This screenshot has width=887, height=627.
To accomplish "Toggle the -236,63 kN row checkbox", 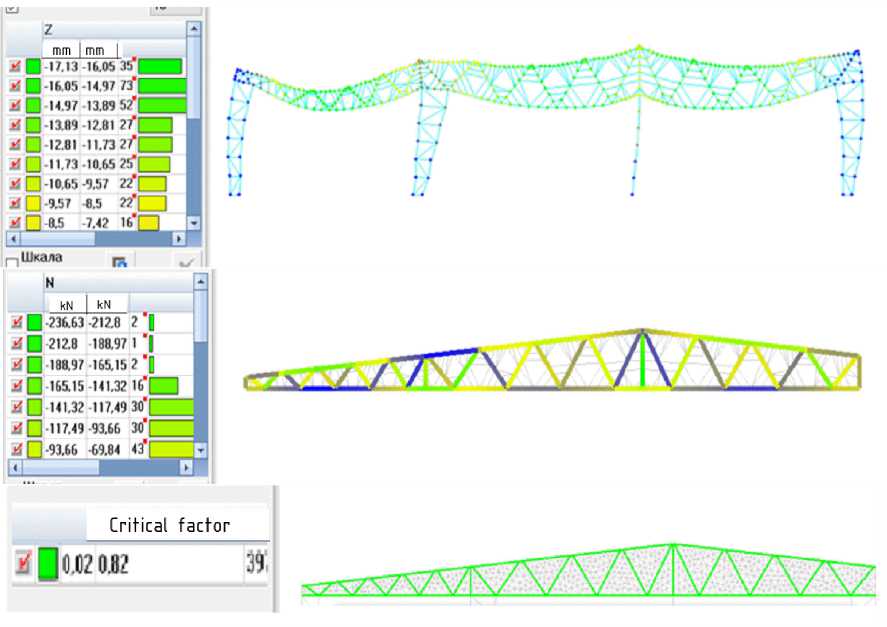I will 17,323.
